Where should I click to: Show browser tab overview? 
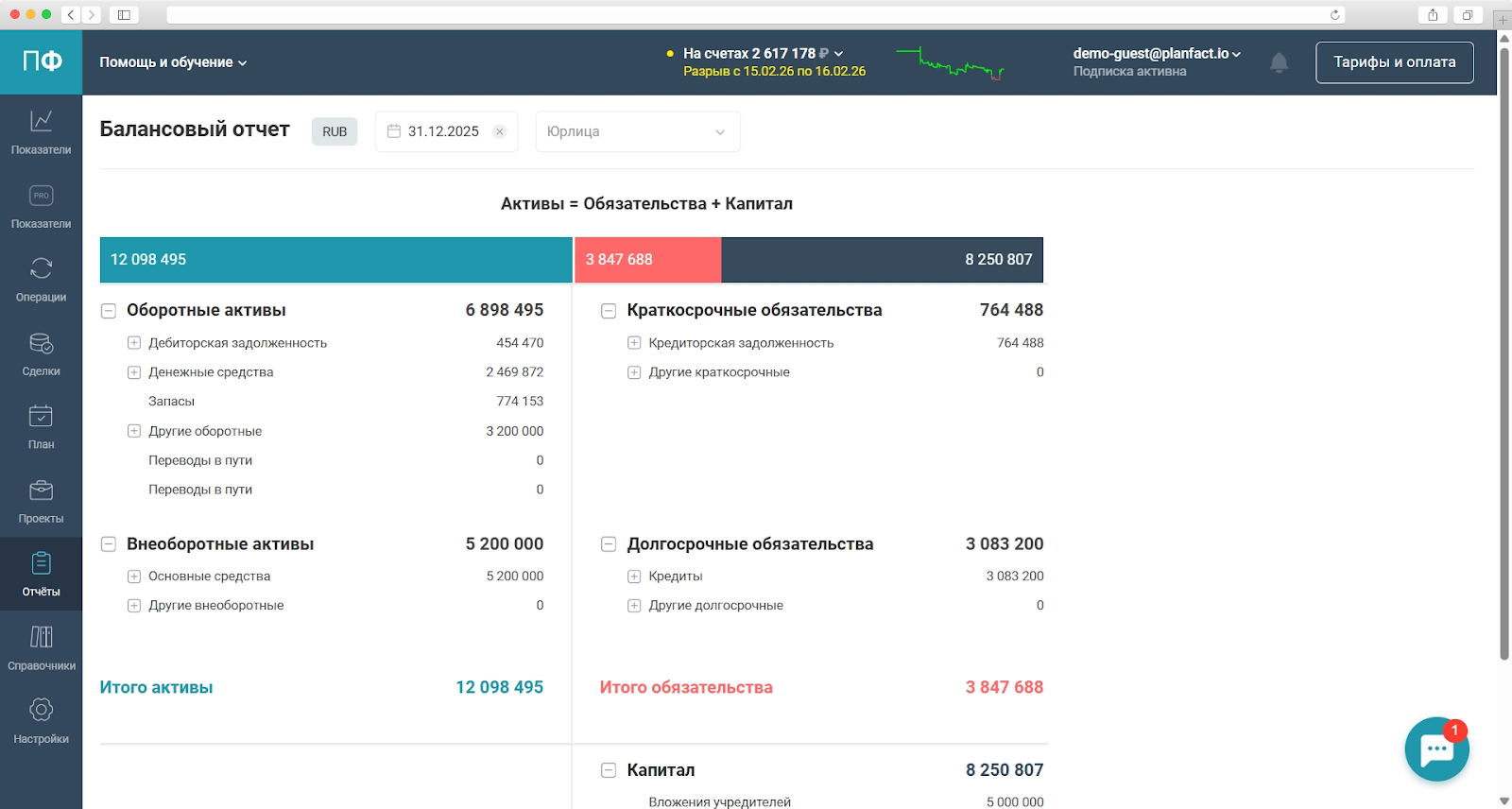point(1467,14)
